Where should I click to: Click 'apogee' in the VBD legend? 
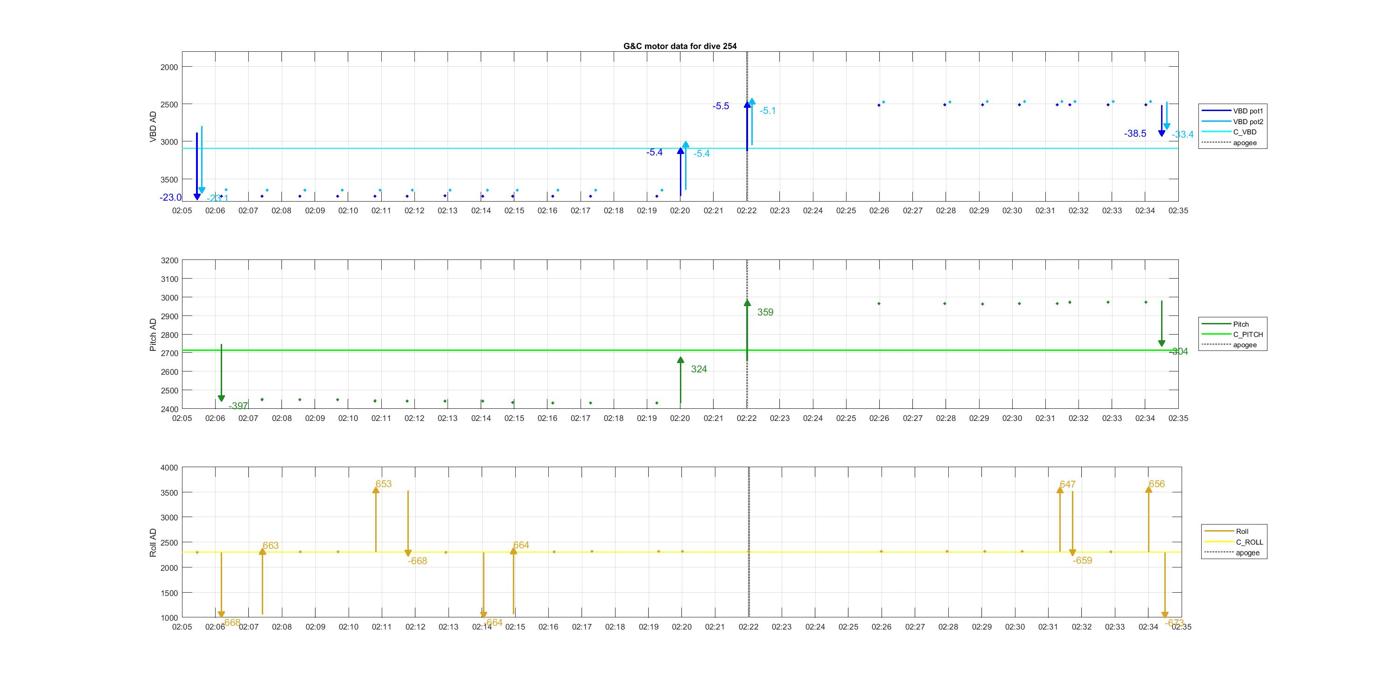coord(1228,143)
